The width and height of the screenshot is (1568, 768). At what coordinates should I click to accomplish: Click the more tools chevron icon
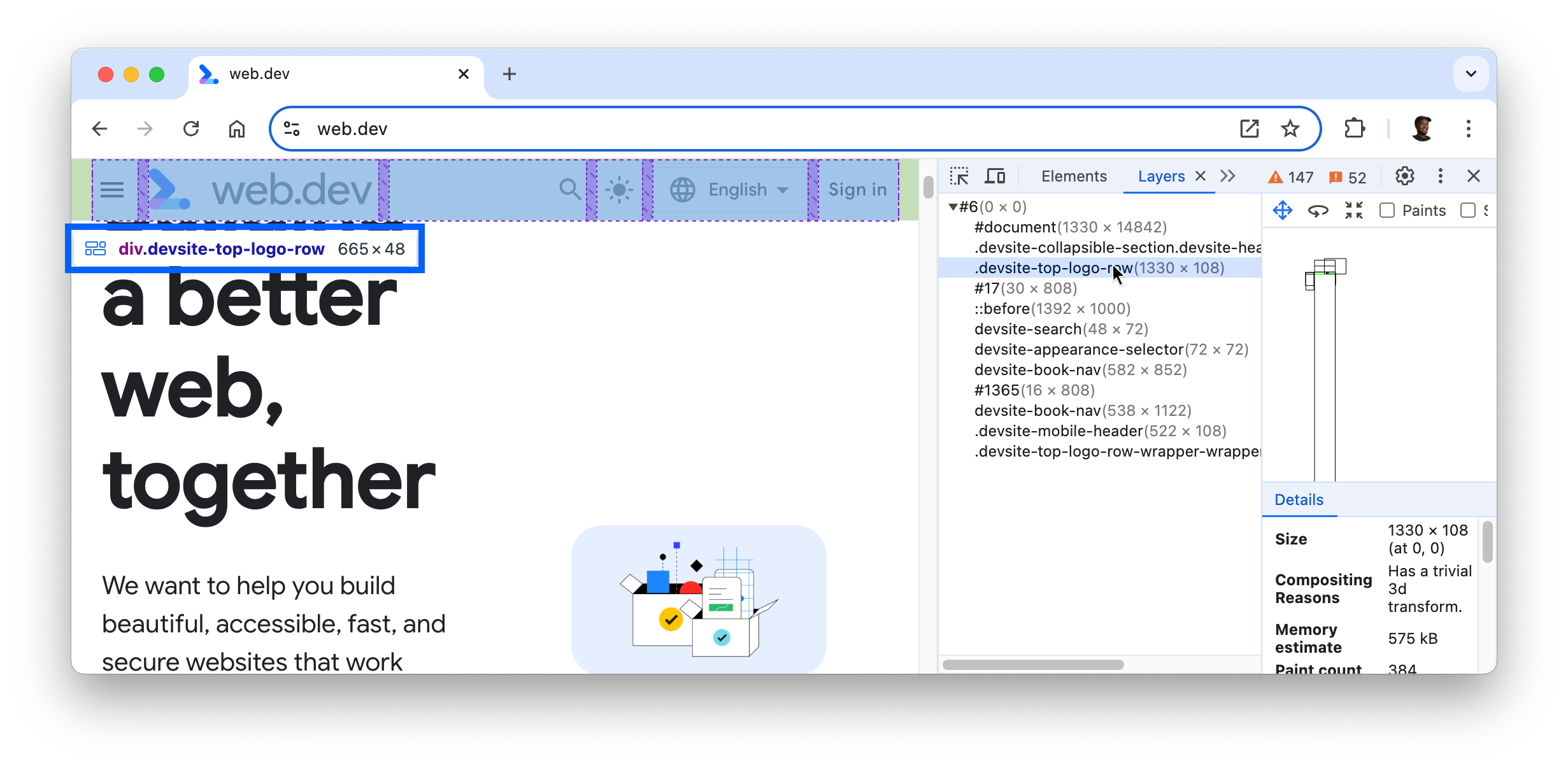tap(1230, 176)
